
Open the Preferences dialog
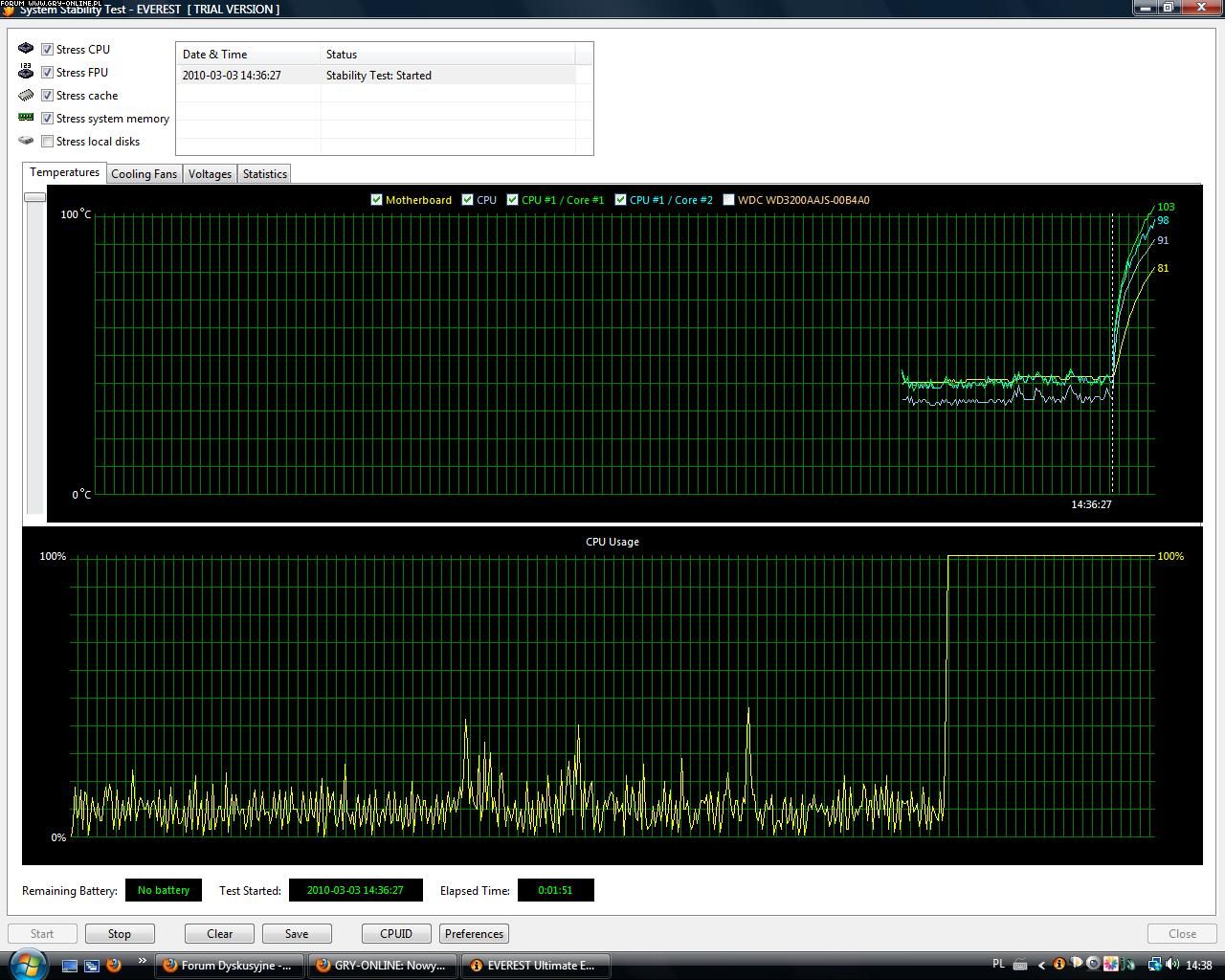click(x=474, y=934)
